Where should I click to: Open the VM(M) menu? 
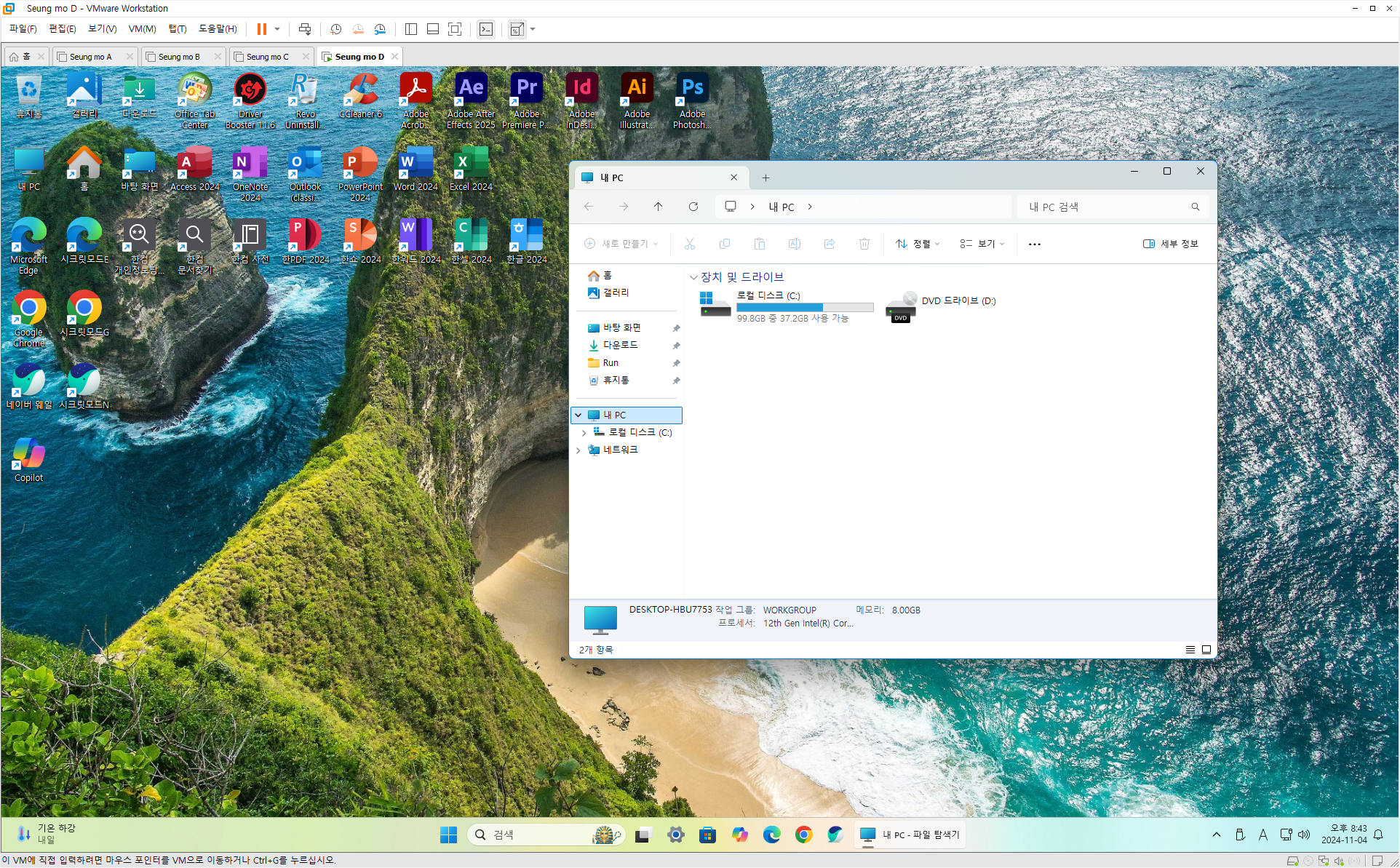(142, 29)
